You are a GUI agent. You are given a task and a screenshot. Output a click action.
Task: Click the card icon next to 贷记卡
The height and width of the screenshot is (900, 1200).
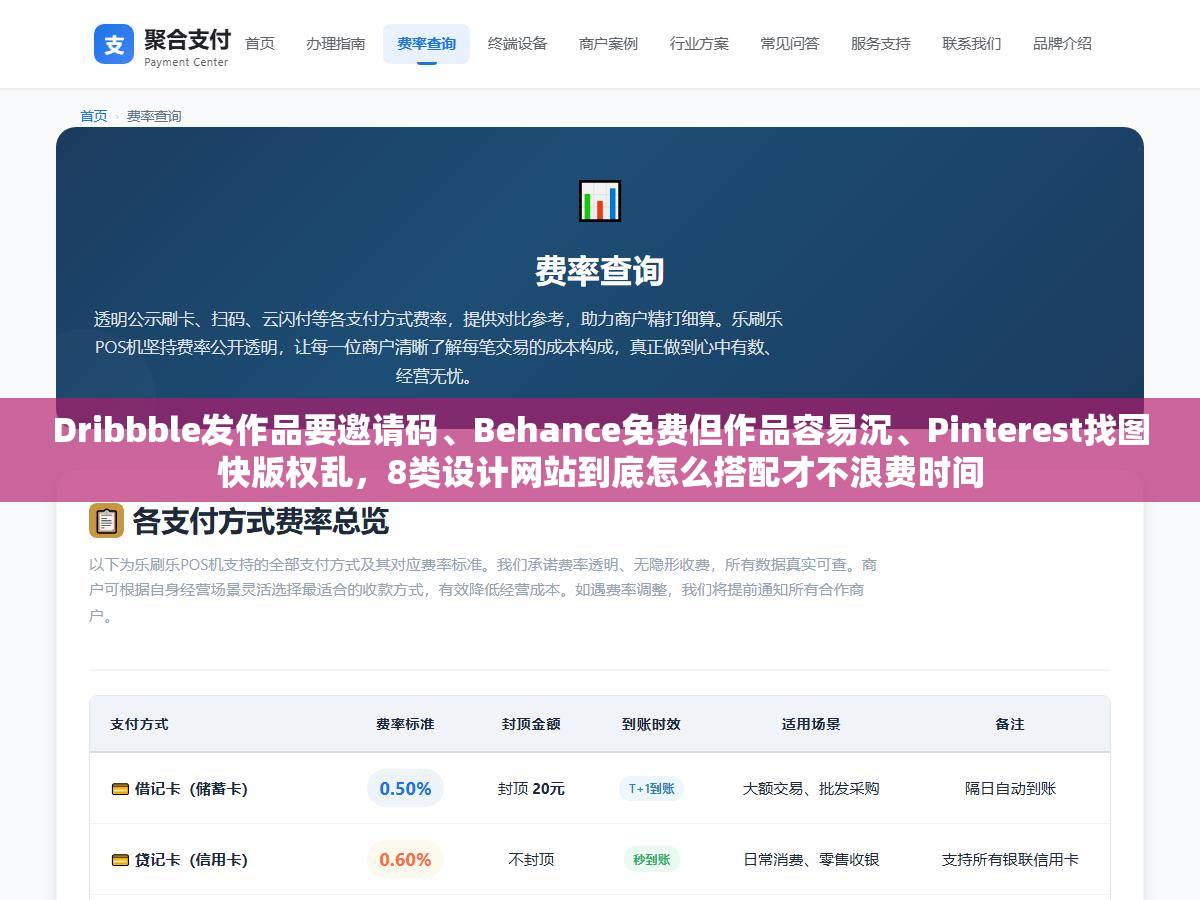[120, 860]
